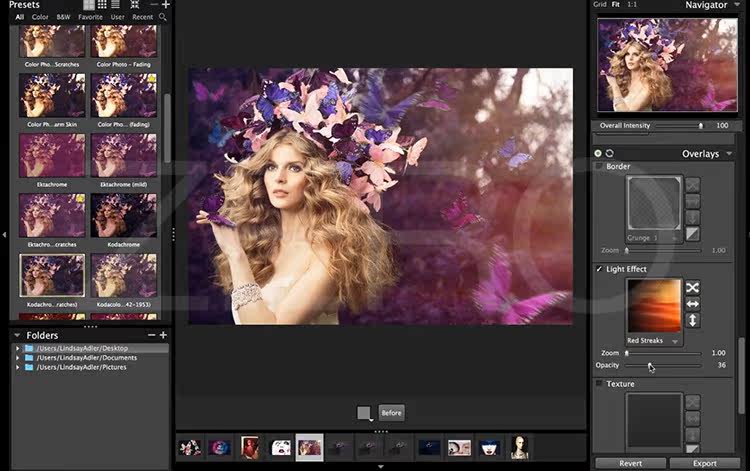Viewport: 750px width, 471px height.
Task: Open the Red Streaks light effect dropdown
Action: pos(675,341)
